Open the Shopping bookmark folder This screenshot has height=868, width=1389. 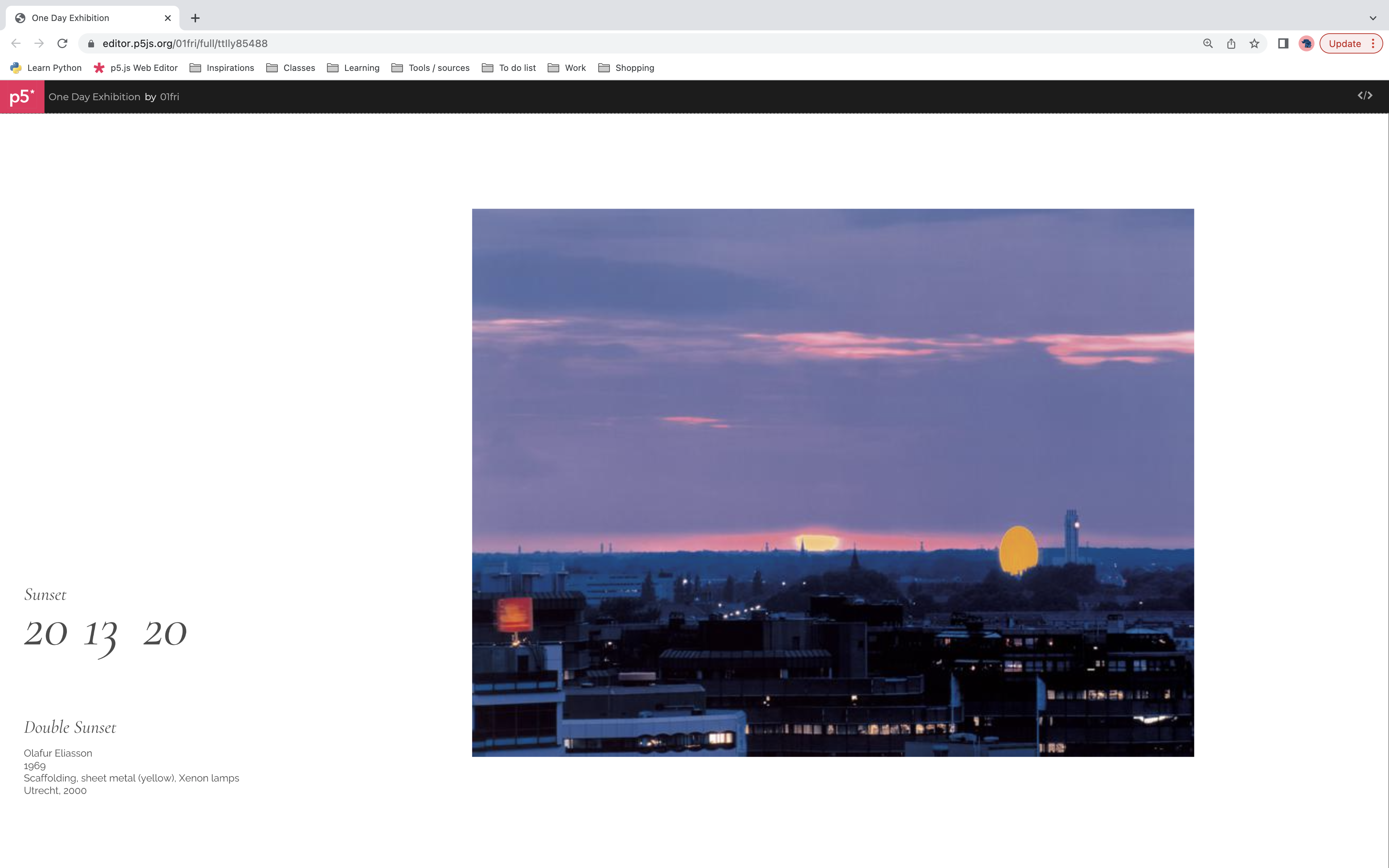[626, 68]
